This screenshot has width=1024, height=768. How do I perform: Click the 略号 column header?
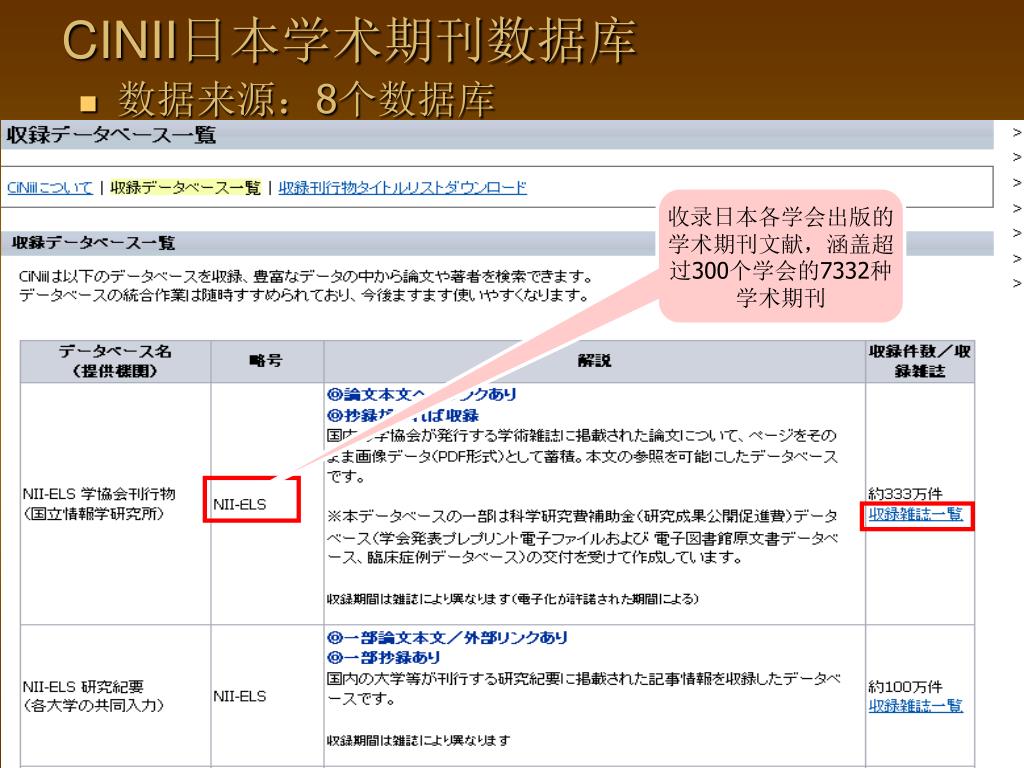266,361
